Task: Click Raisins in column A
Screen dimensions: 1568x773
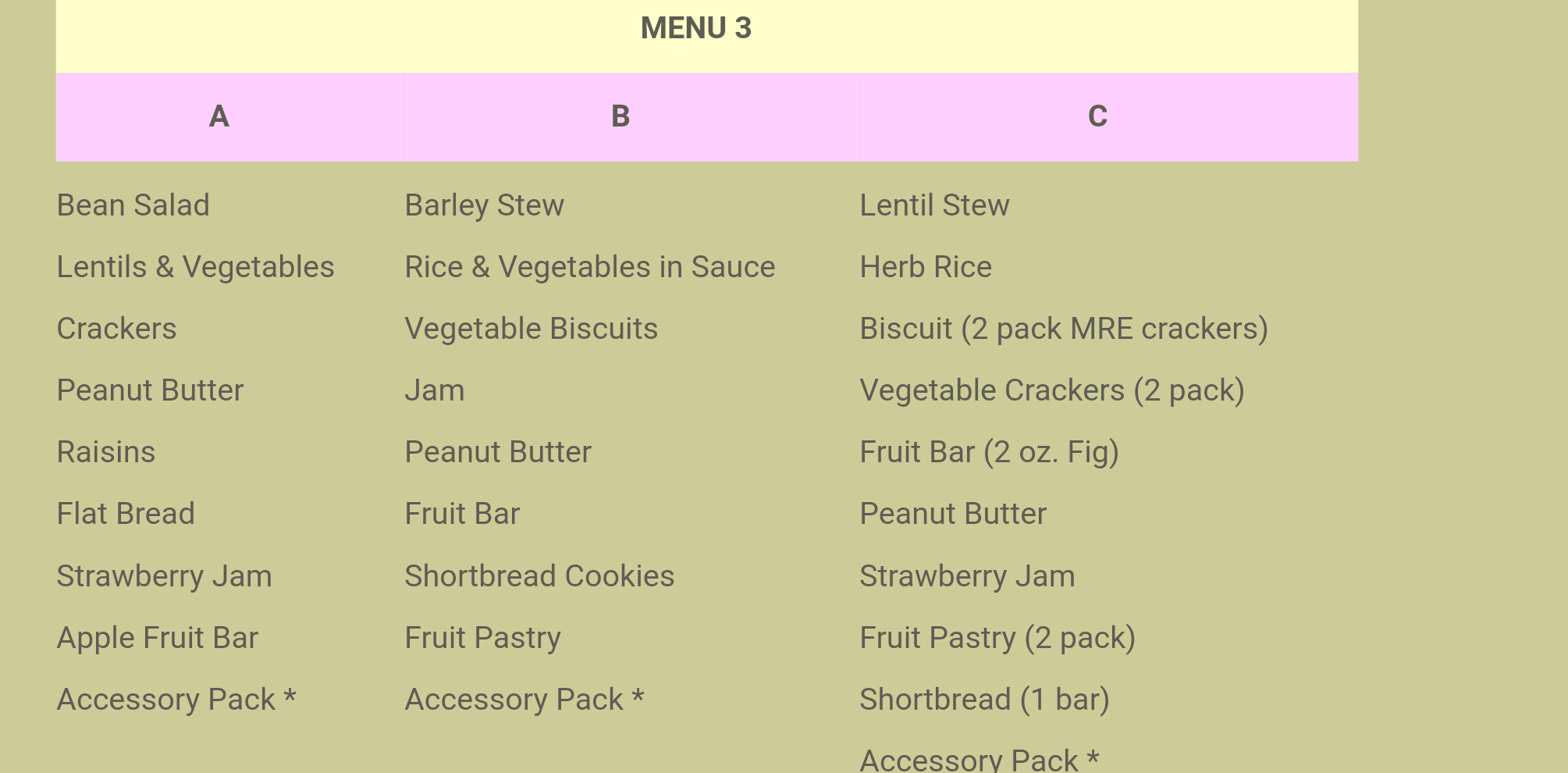Action: [x=106, y=452]
